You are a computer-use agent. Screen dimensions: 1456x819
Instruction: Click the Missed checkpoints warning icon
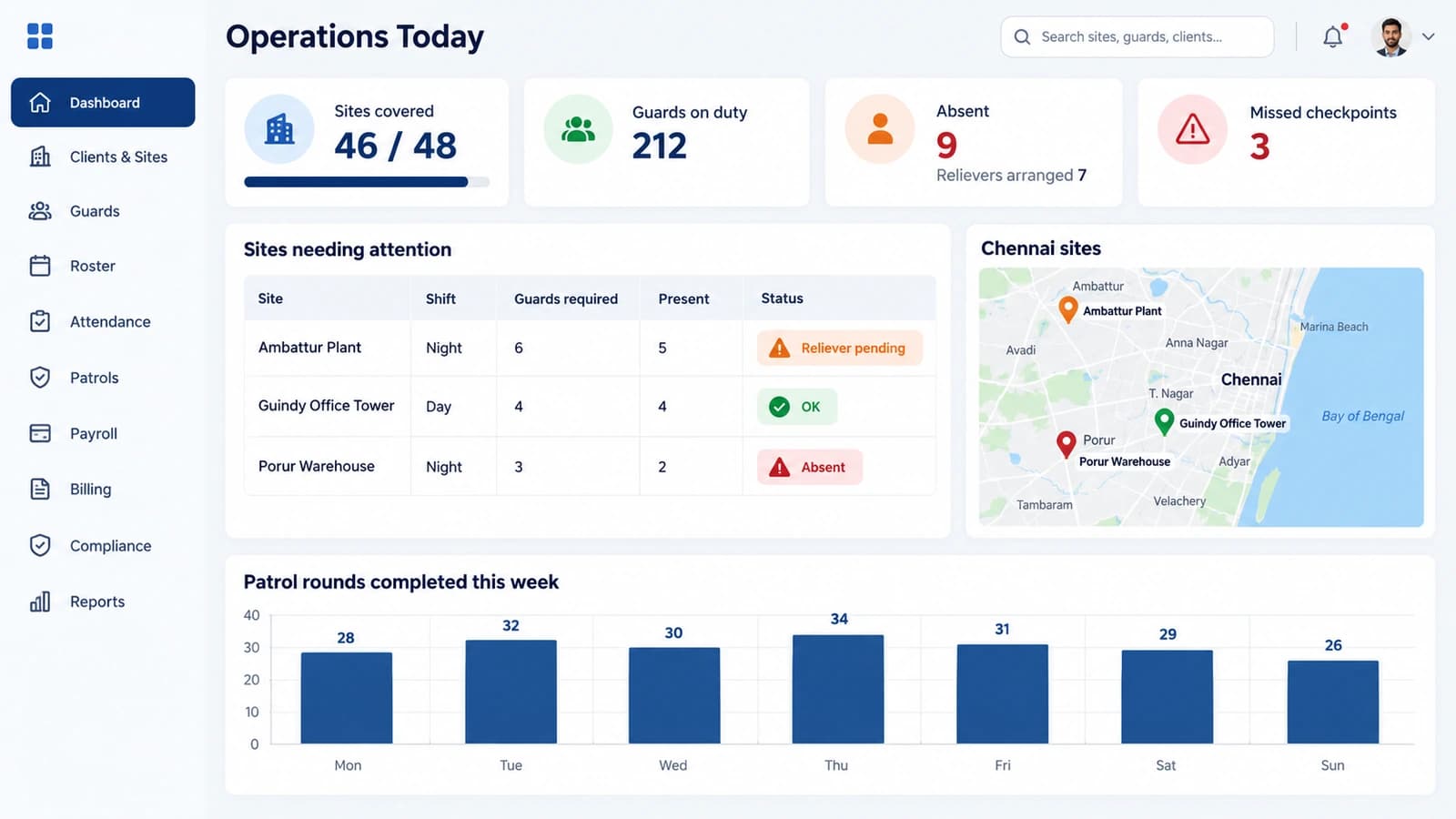point(1192,129)
